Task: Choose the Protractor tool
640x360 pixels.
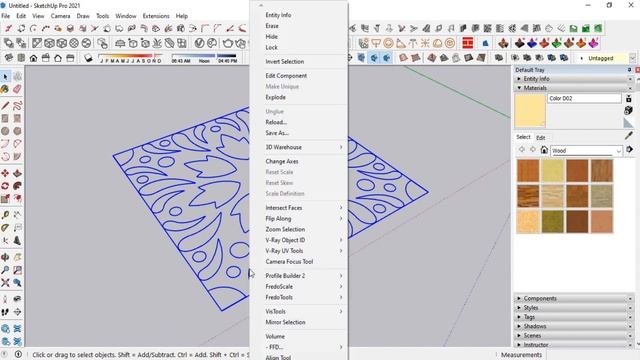Action: pos(5,228)
